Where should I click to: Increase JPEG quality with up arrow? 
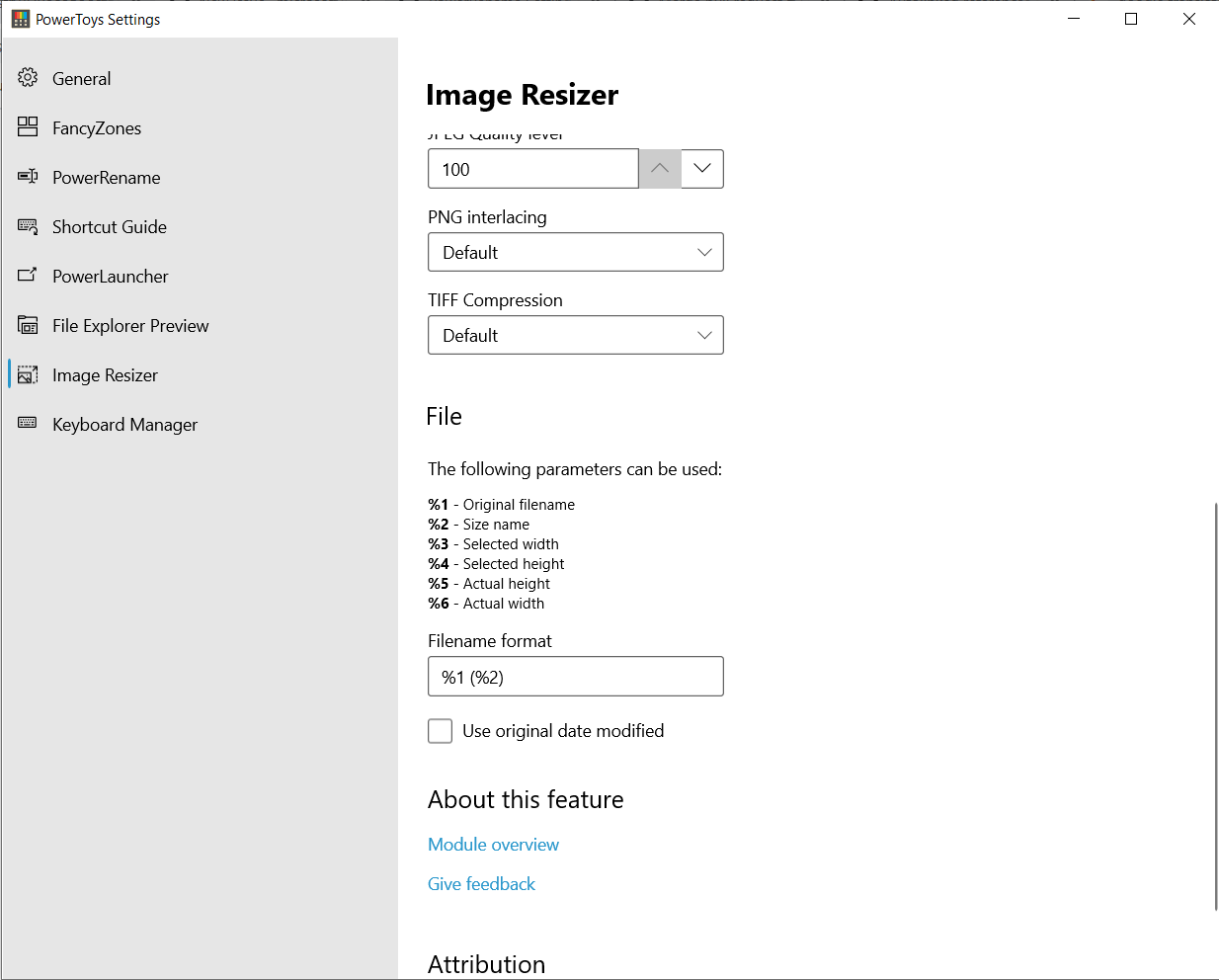660,169
